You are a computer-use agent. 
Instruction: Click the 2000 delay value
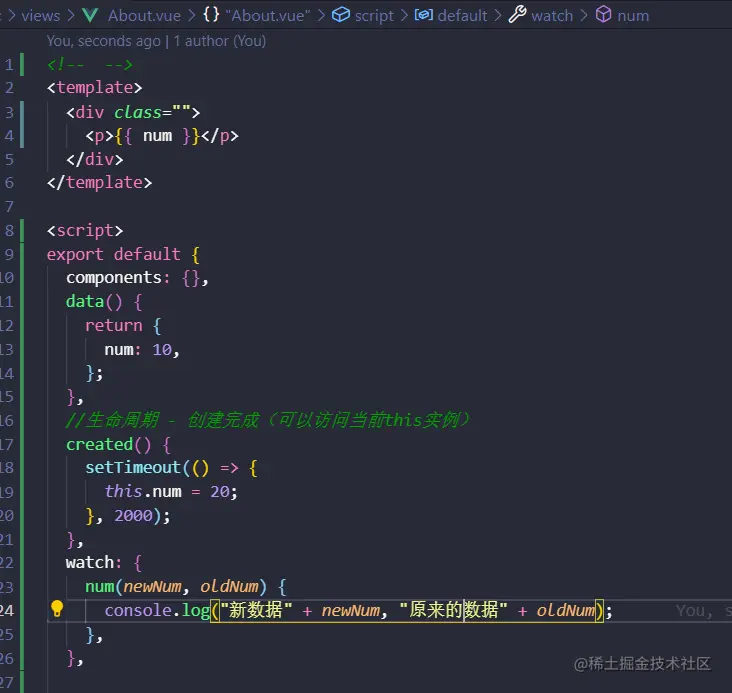click(133, 516)
